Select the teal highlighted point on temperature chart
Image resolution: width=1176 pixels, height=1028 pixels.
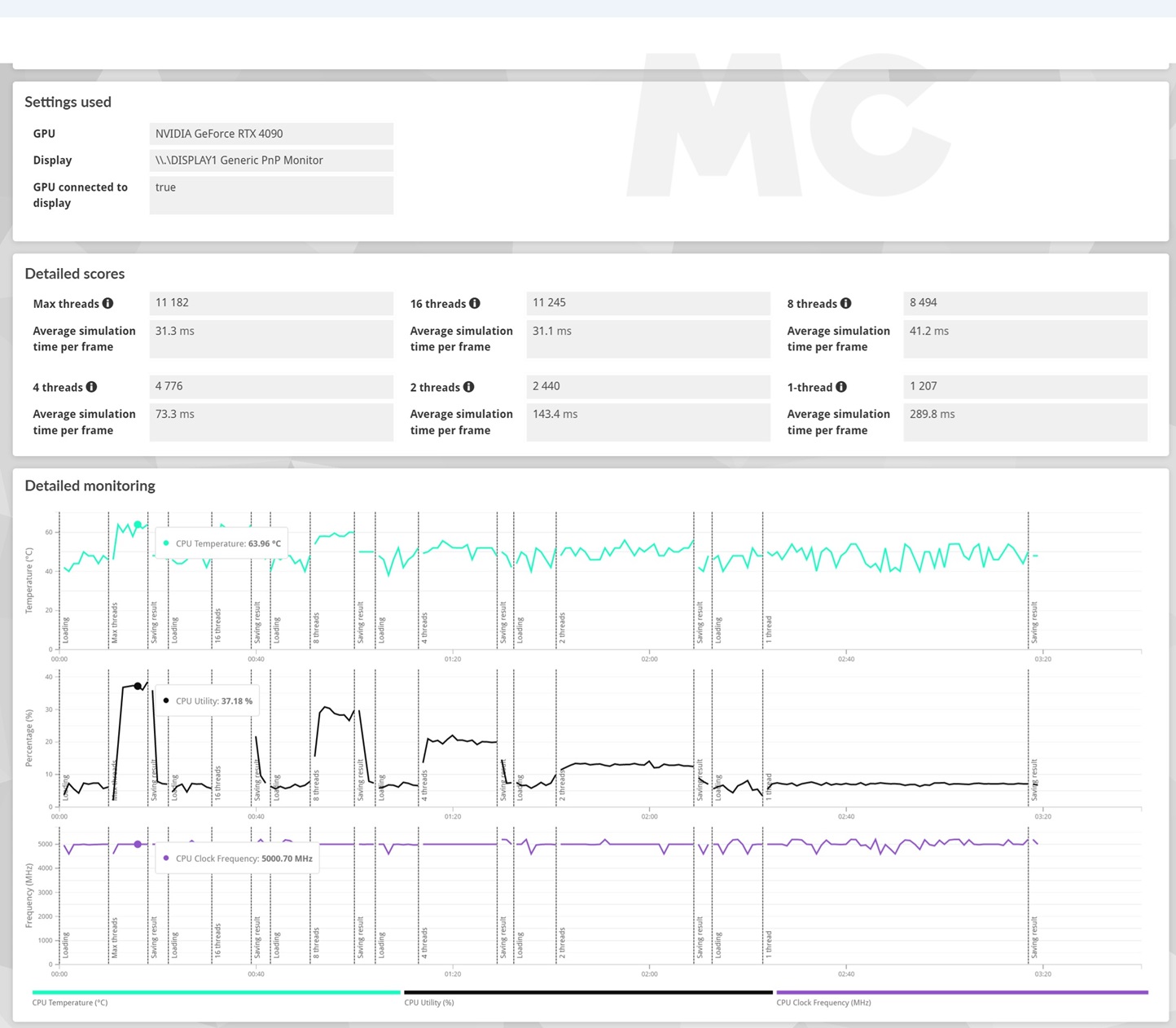click(138, 525)
